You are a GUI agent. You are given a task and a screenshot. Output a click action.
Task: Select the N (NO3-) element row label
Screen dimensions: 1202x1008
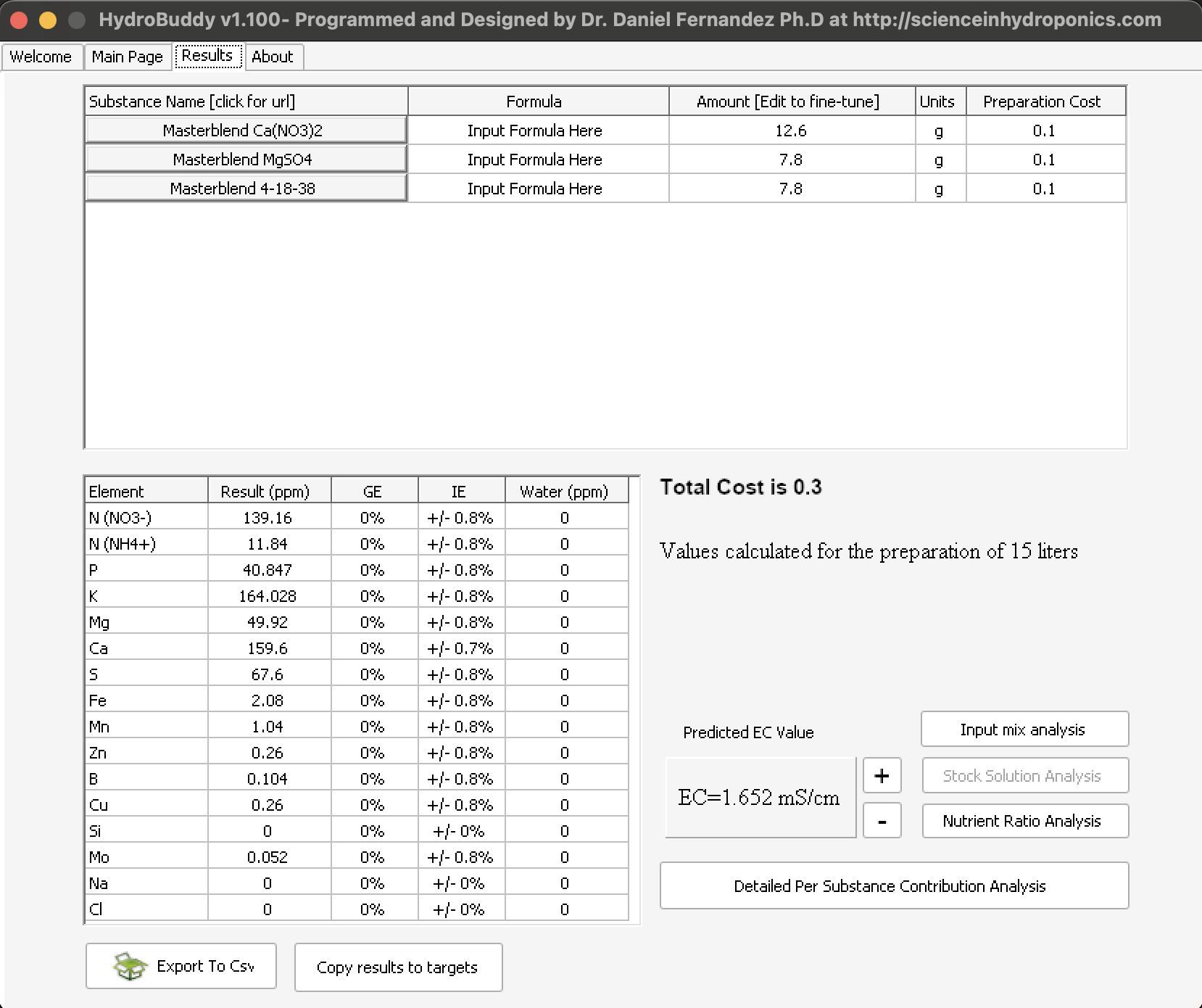146,518
